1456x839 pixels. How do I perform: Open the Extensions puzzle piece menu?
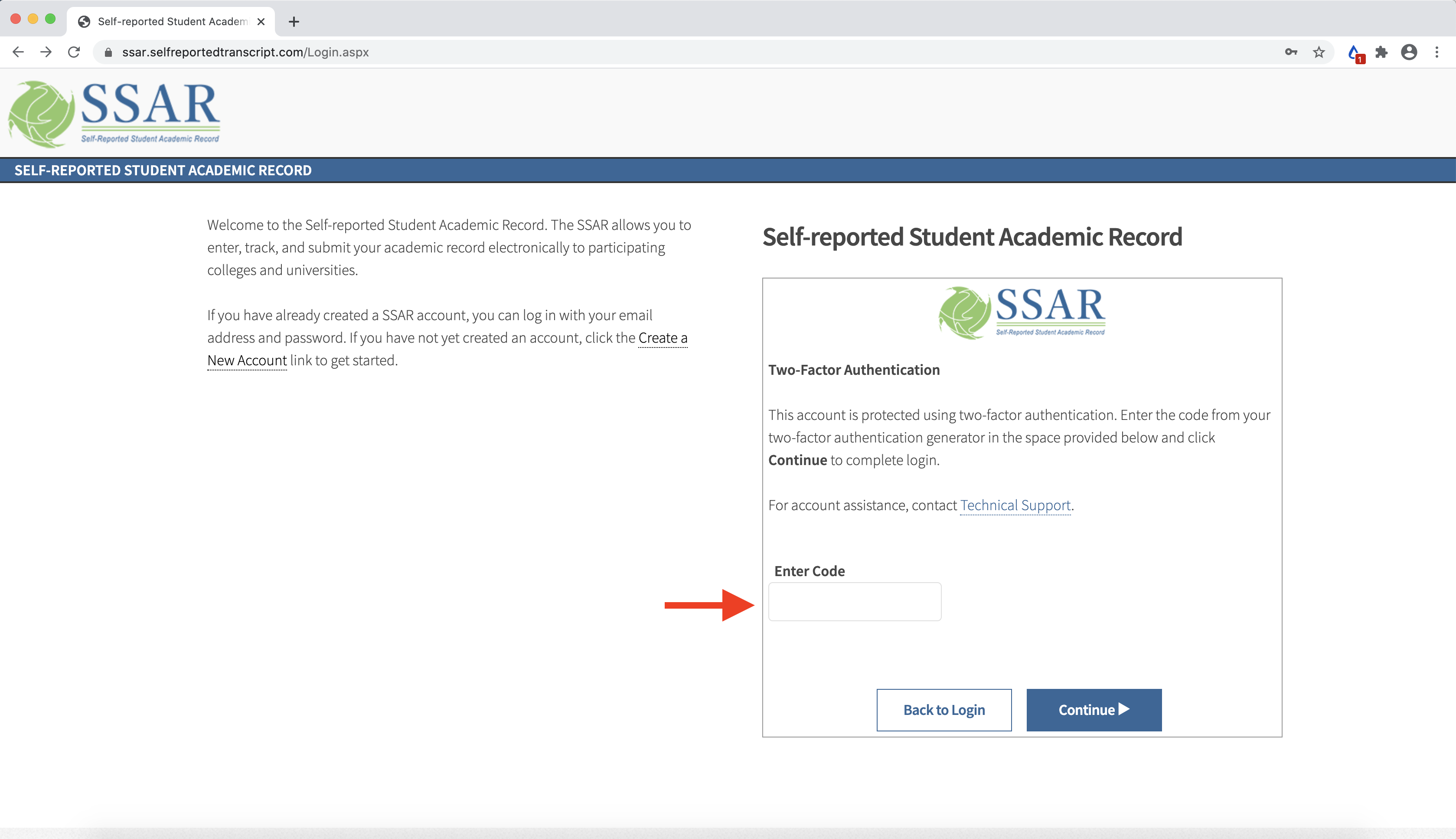(x=1381, y=52)
